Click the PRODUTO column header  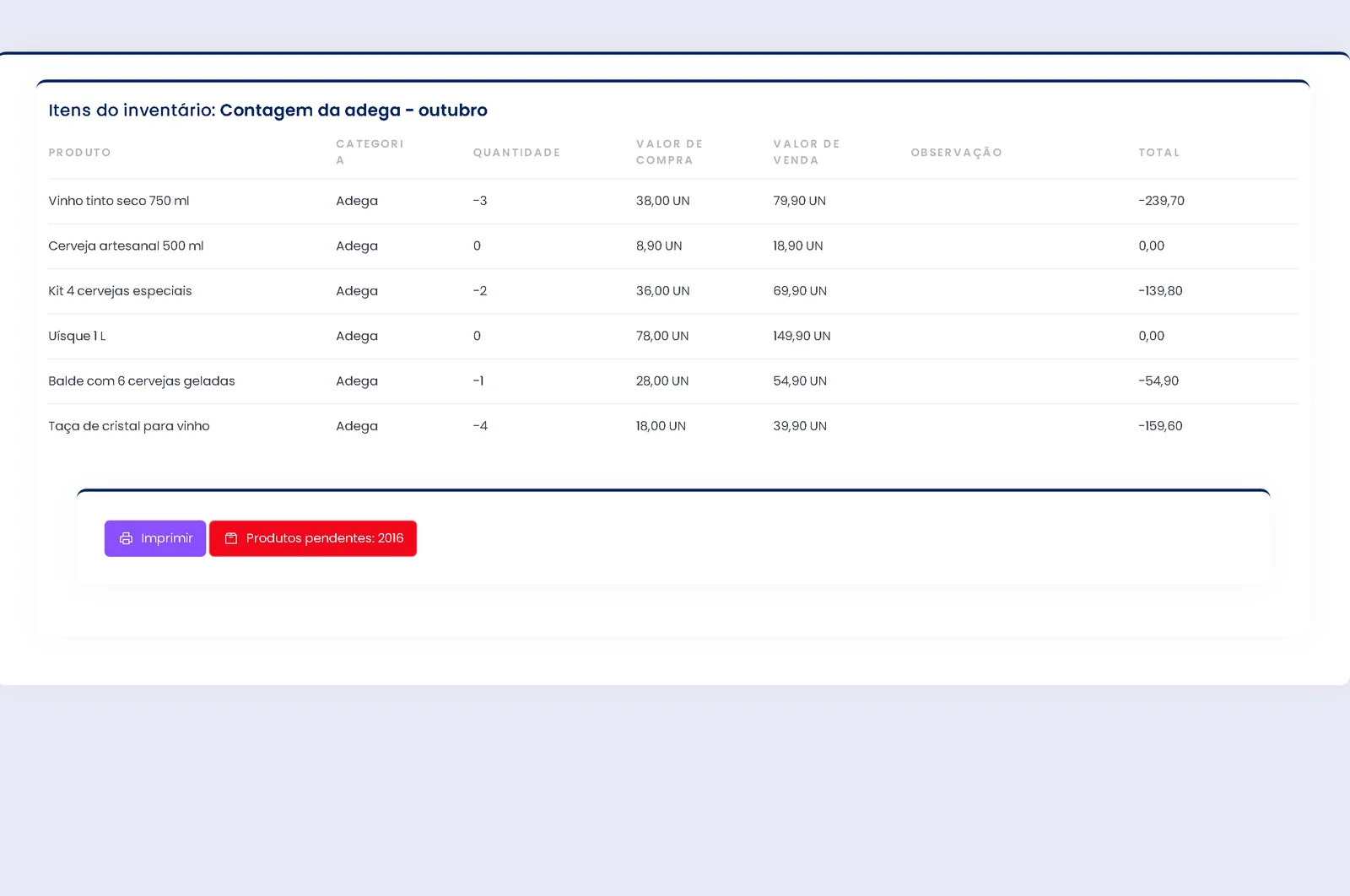[x=79, y=153]
